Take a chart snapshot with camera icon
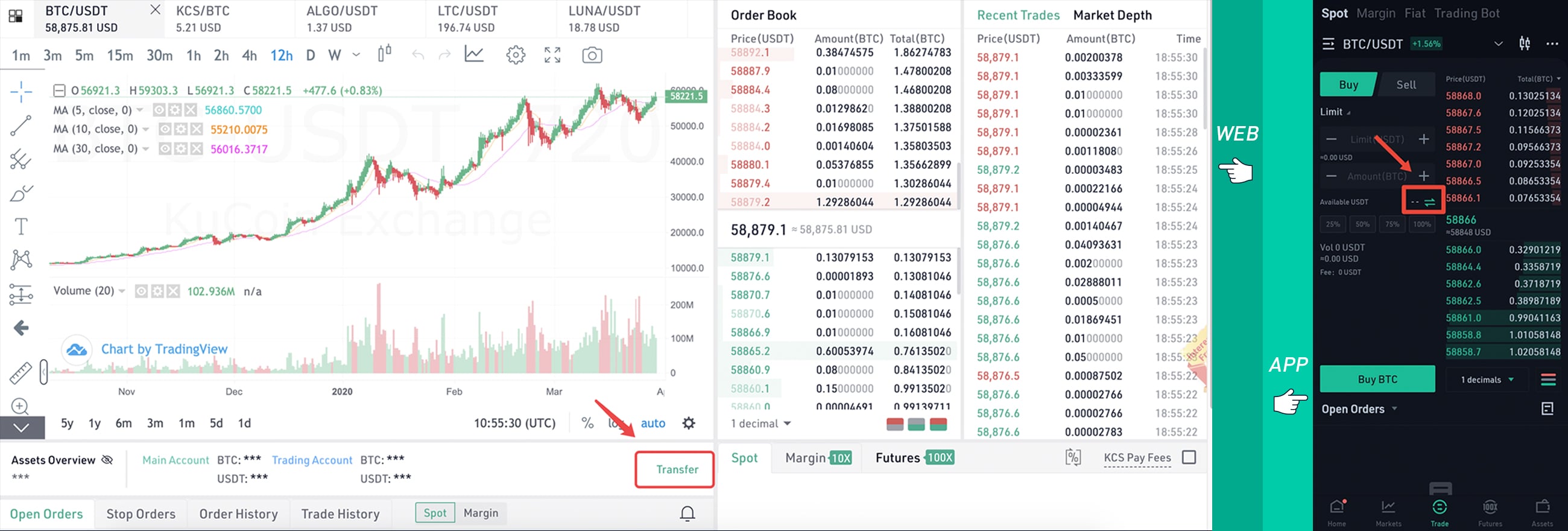 coord(592,56)
